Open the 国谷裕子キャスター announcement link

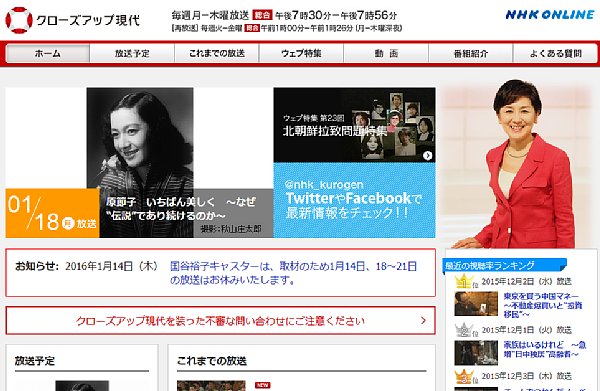(x=293, y=273)
